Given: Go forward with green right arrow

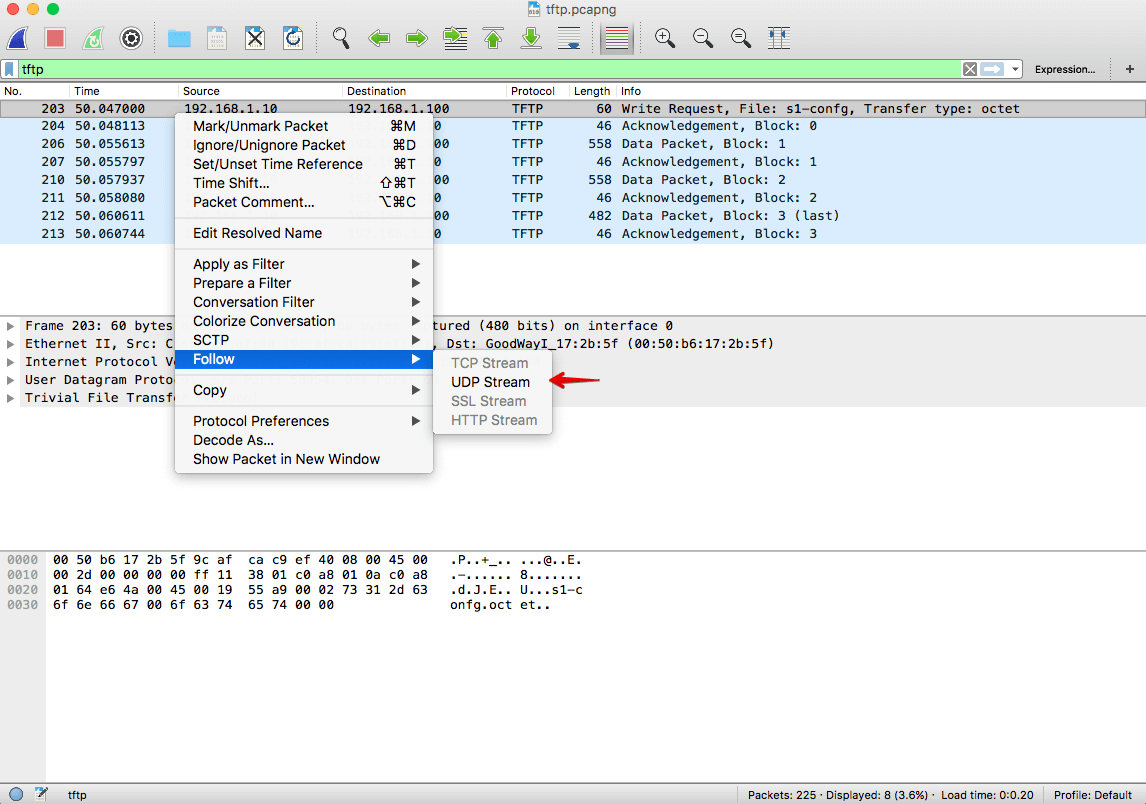Looking at the screenshot, I should tap(417, 38).
